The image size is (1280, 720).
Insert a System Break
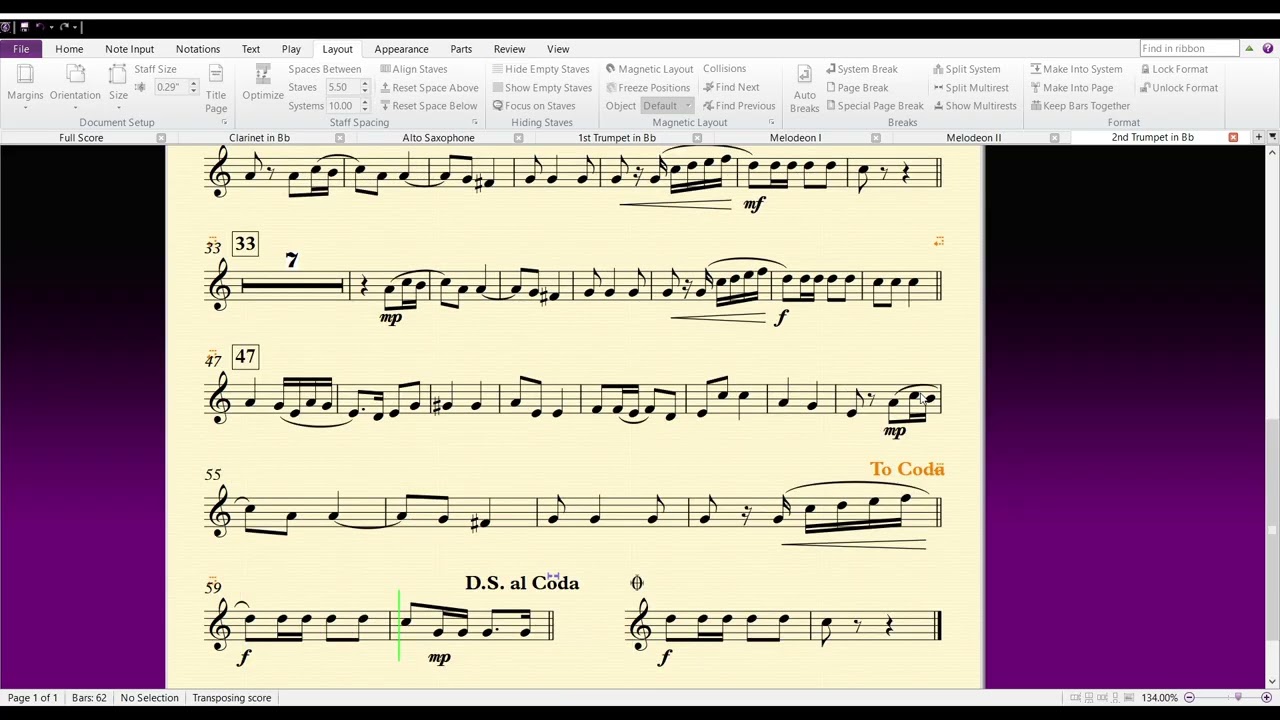point(861,69)
